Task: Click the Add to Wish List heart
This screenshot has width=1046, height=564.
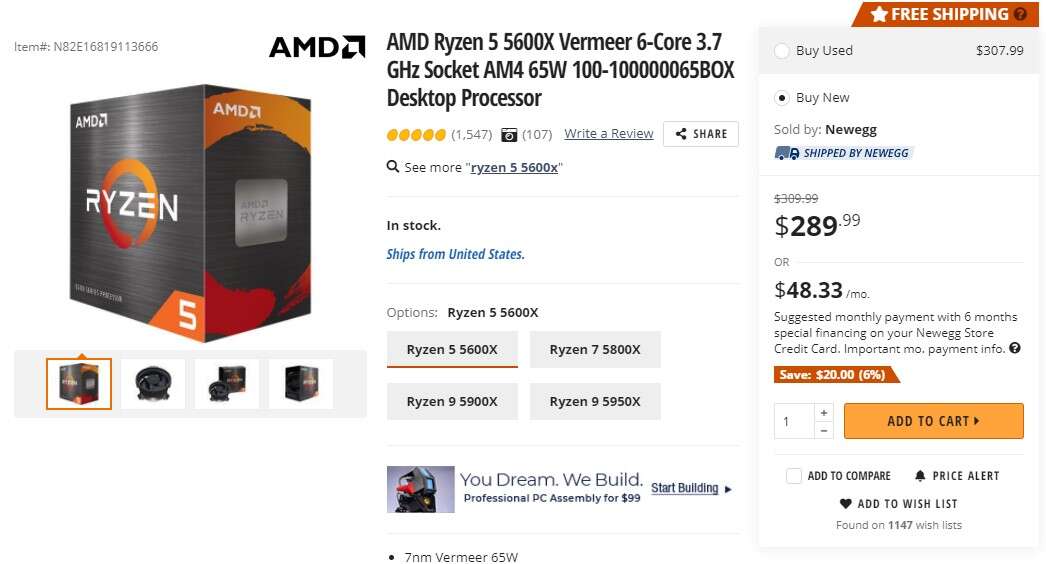Action: [846, 504]
